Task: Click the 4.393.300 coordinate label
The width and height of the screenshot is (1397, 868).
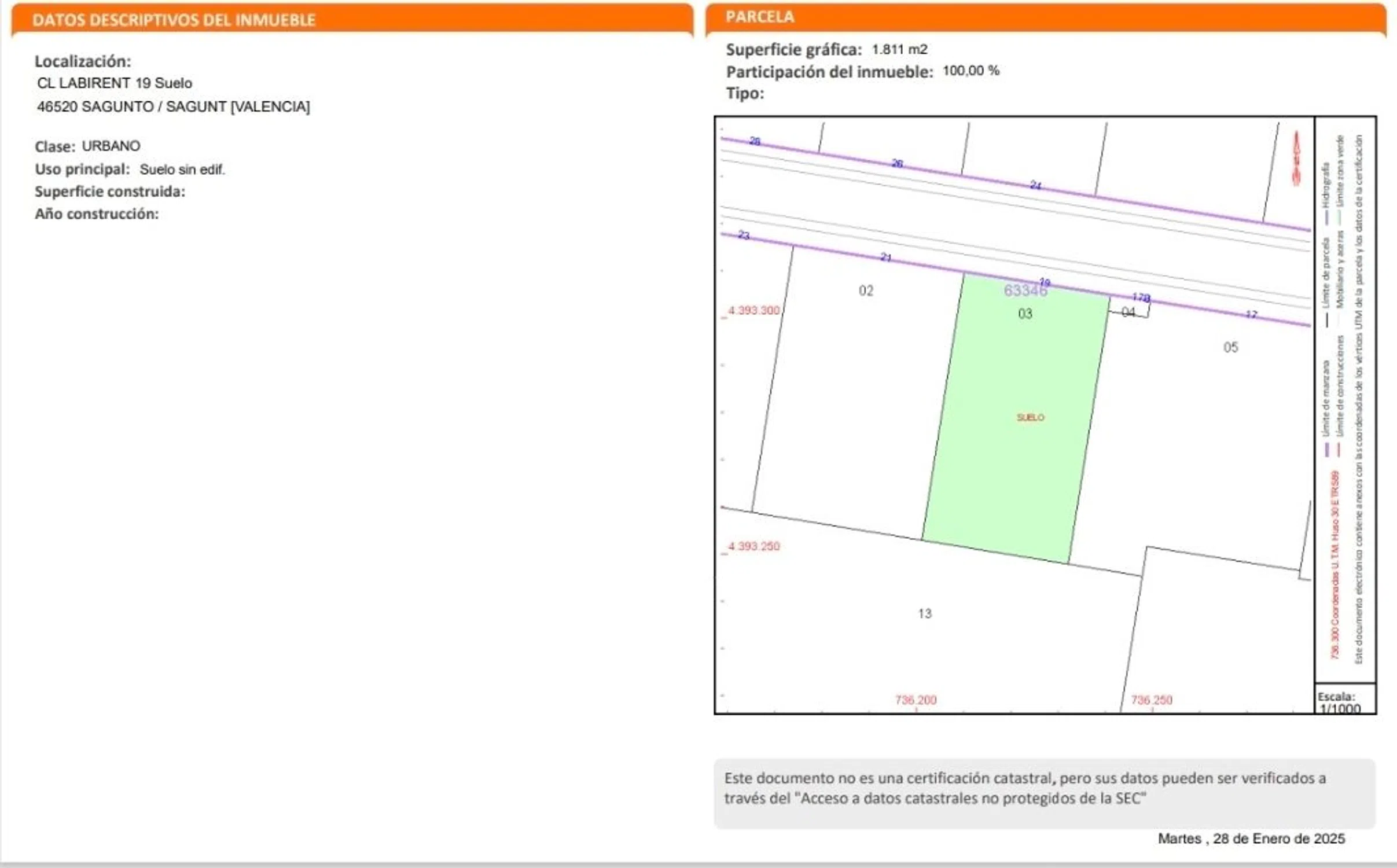Action: pyautogui.click(x=753, y=310)
